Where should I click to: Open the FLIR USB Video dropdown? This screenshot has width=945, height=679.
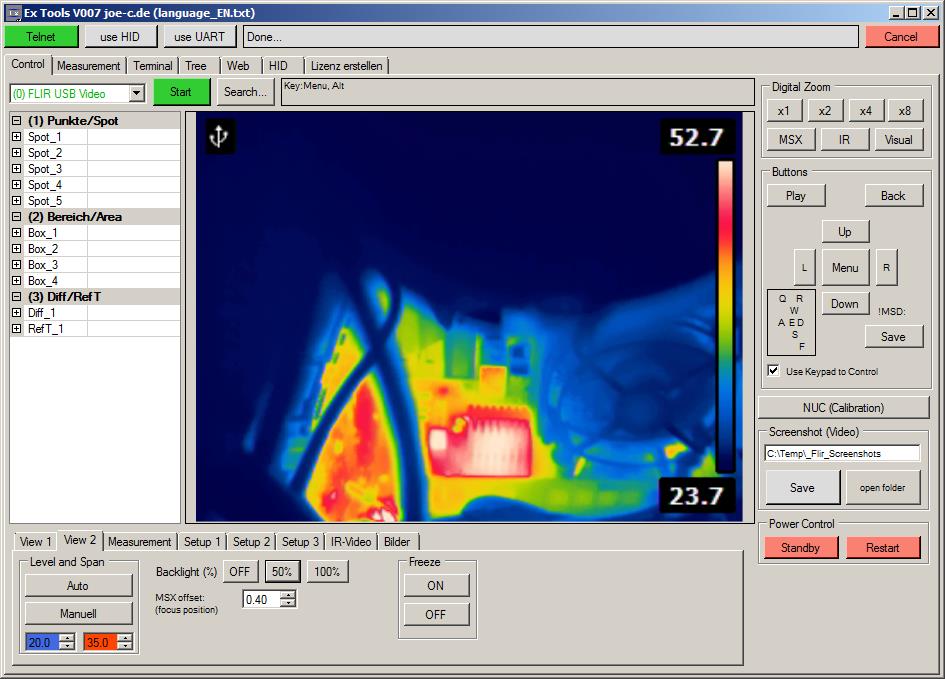[x=137, y=93]
